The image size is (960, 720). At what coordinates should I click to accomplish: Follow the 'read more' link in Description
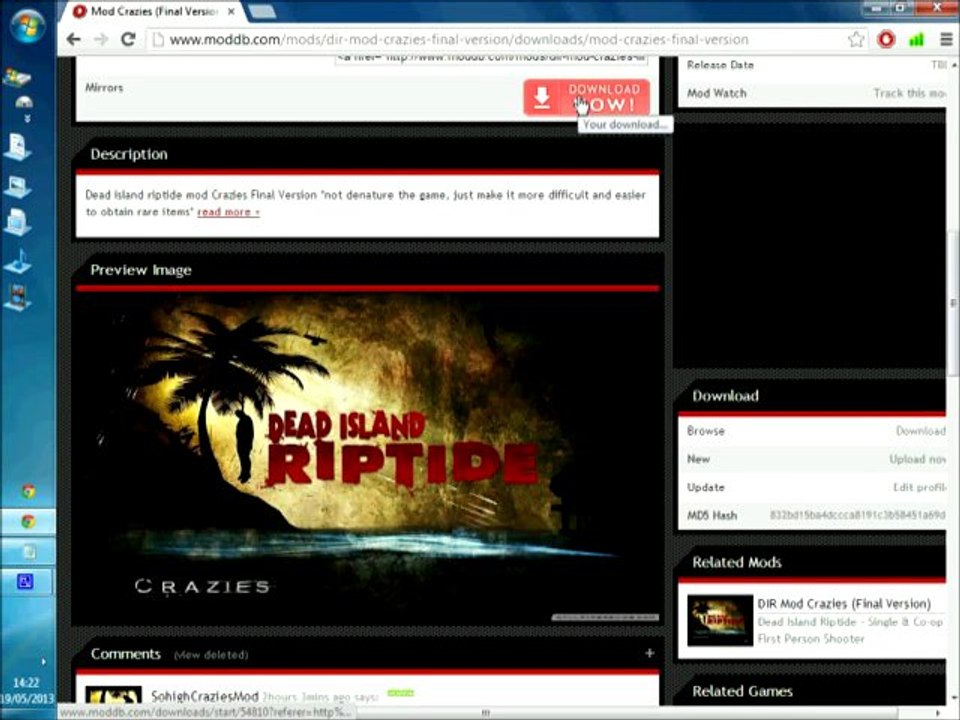[228, 212]
